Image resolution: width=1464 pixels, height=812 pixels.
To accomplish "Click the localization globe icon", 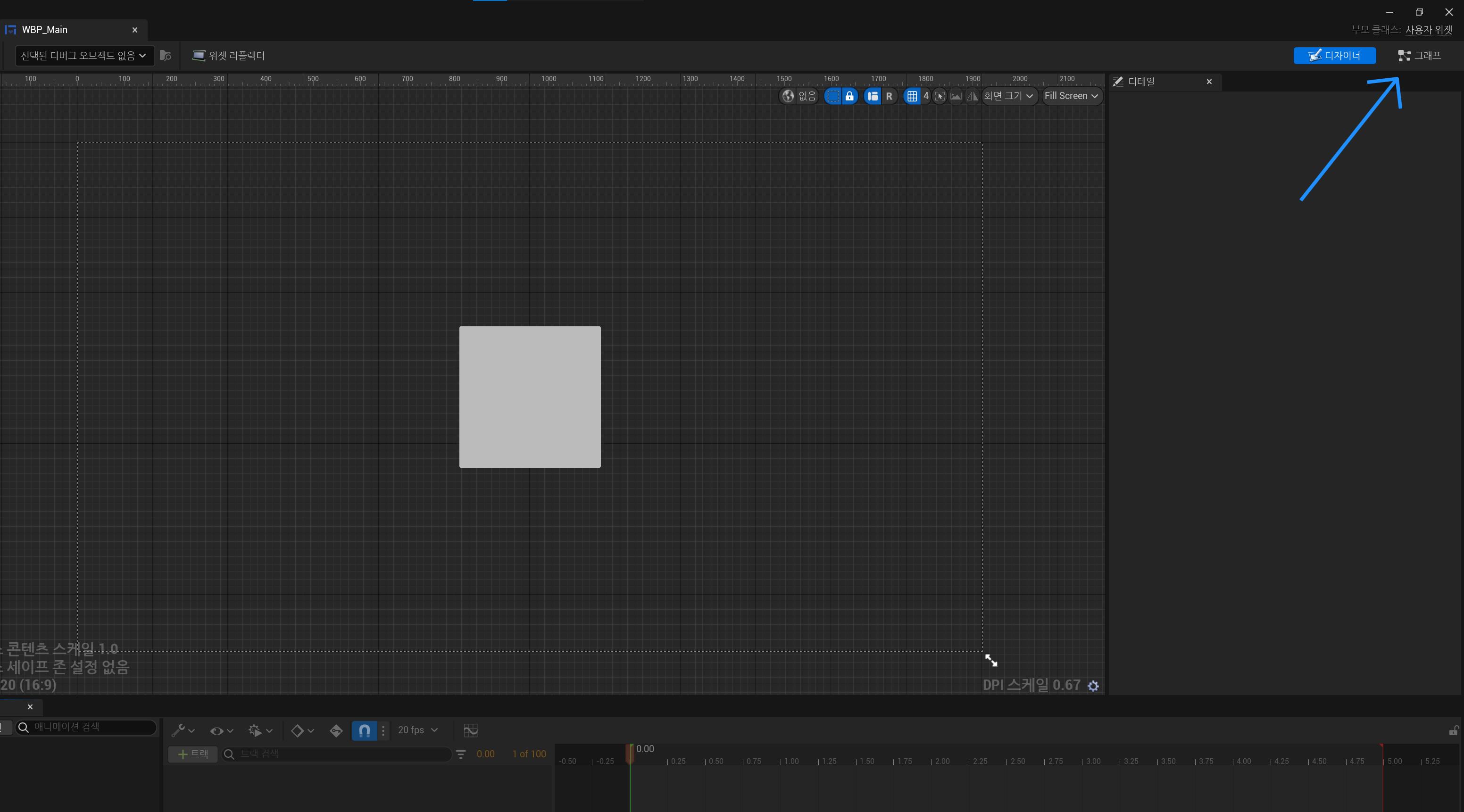I will point(788,96).
